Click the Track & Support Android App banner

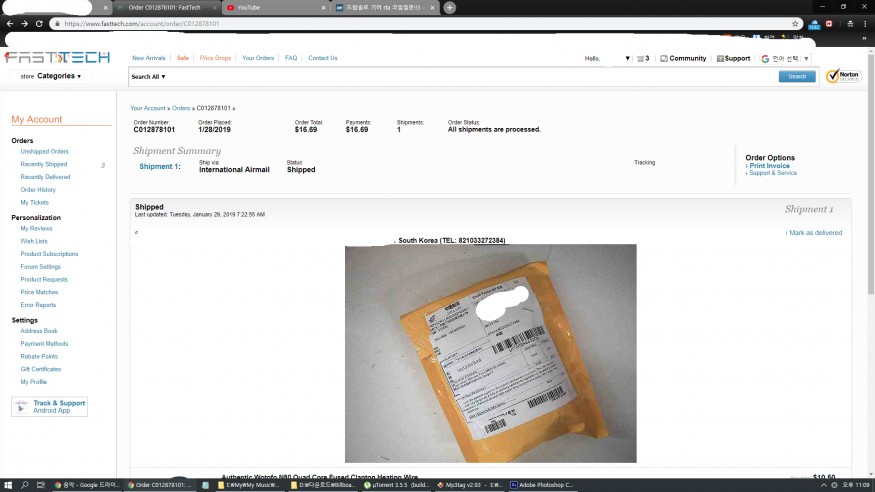[49, 407]
